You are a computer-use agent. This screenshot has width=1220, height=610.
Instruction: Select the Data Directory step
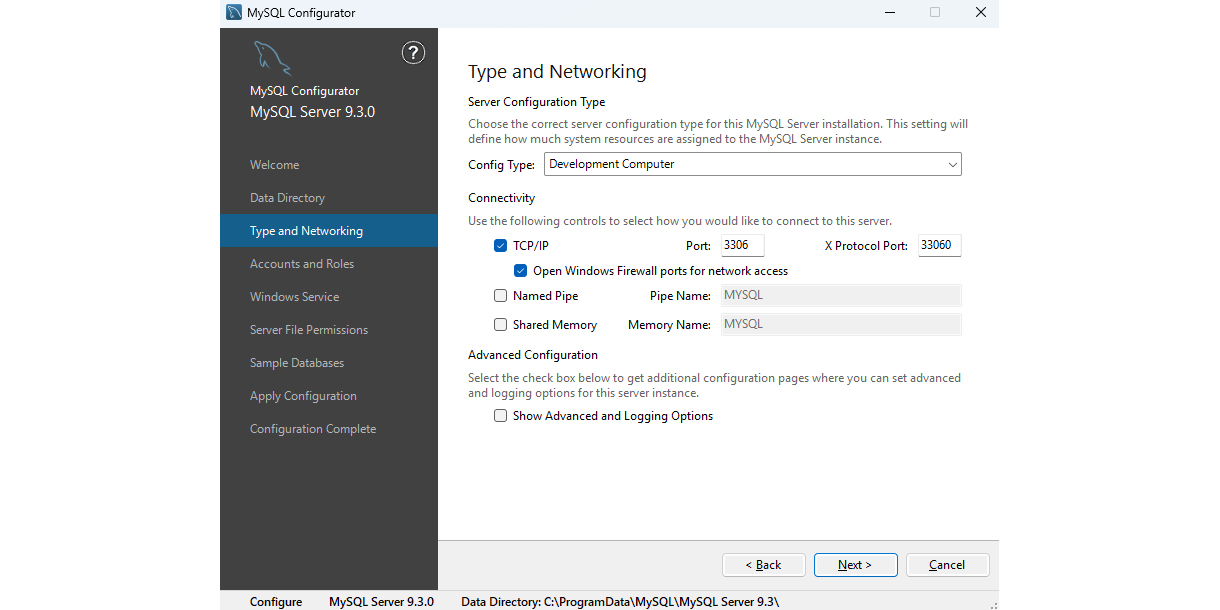(287, 198)
